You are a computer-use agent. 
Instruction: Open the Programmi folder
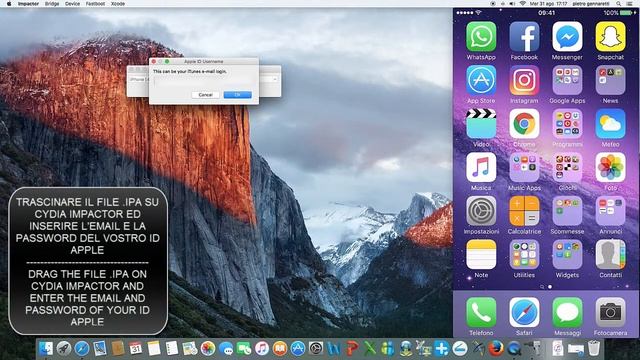tap(567, 124)
